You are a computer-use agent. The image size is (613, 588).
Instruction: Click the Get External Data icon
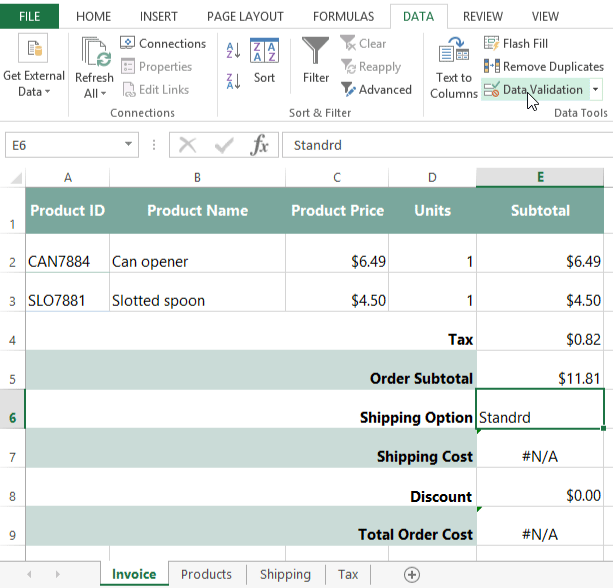33,50
